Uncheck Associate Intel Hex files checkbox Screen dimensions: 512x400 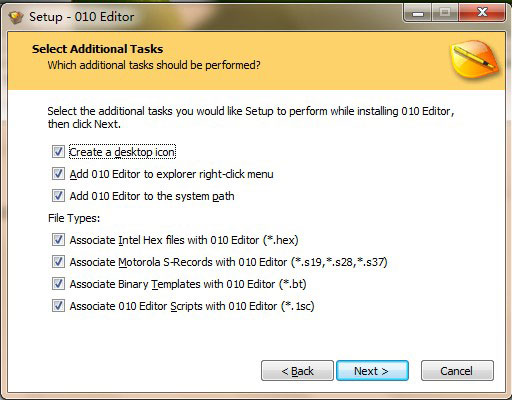click(x=58, y=240)
